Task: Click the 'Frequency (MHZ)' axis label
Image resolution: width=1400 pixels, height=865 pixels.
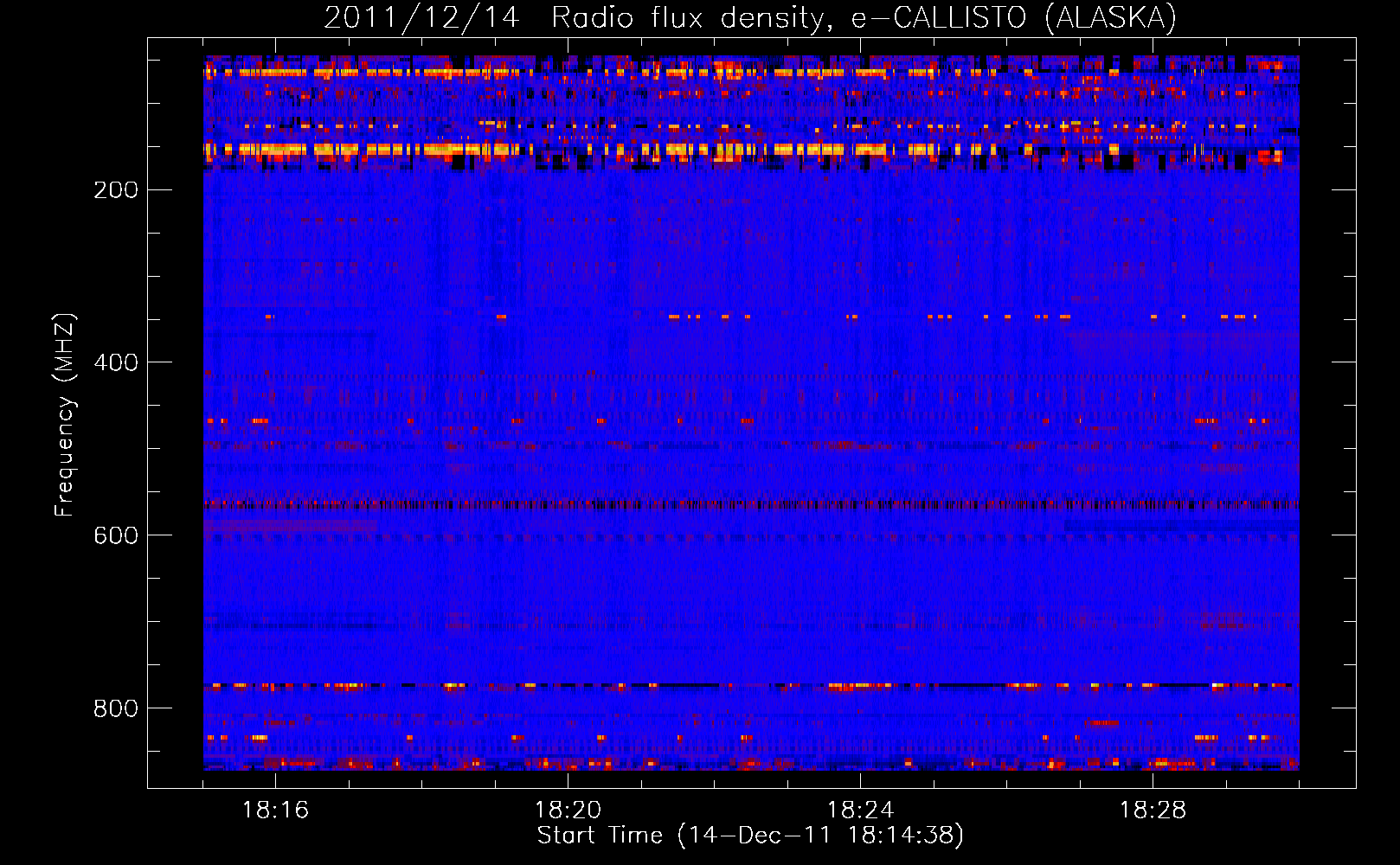Action: click(x=64, y=415)
